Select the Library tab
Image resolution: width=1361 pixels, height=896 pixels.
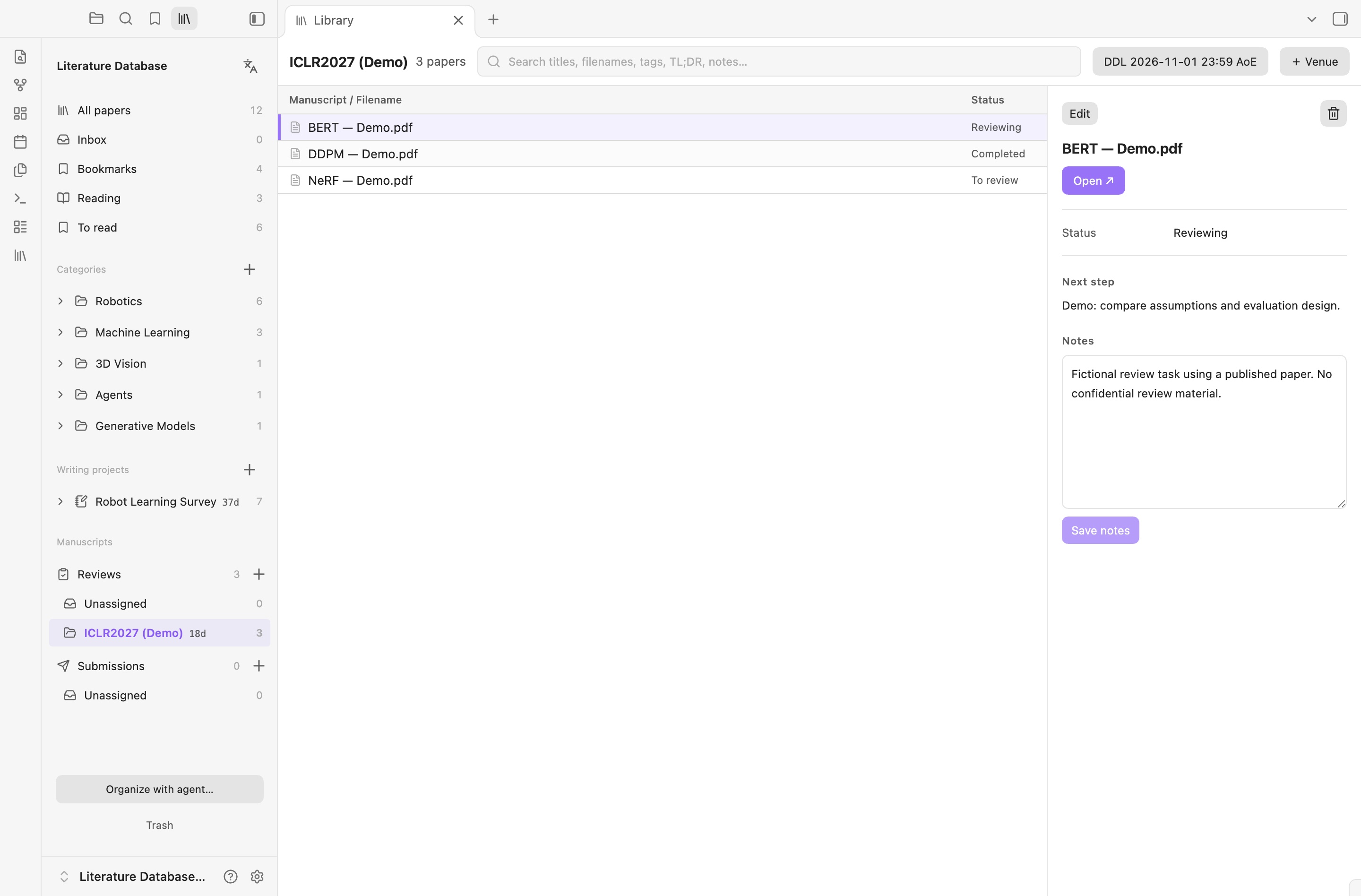point(380,21)
